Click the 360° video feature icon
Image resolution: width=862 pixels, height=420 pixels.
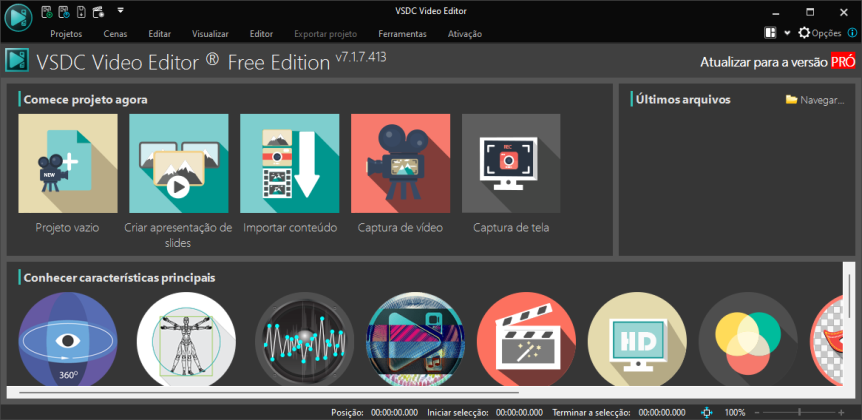coord(68,339)
